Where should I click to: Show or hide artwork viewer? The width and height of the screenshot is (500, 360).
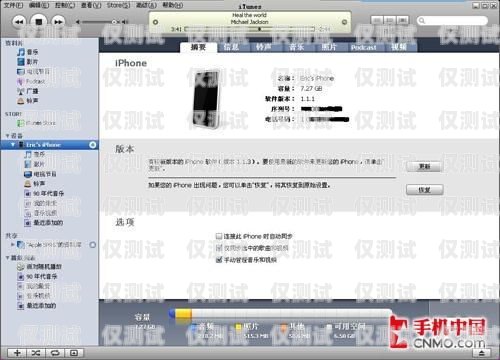pyautogui.click(x=74, y=353)
